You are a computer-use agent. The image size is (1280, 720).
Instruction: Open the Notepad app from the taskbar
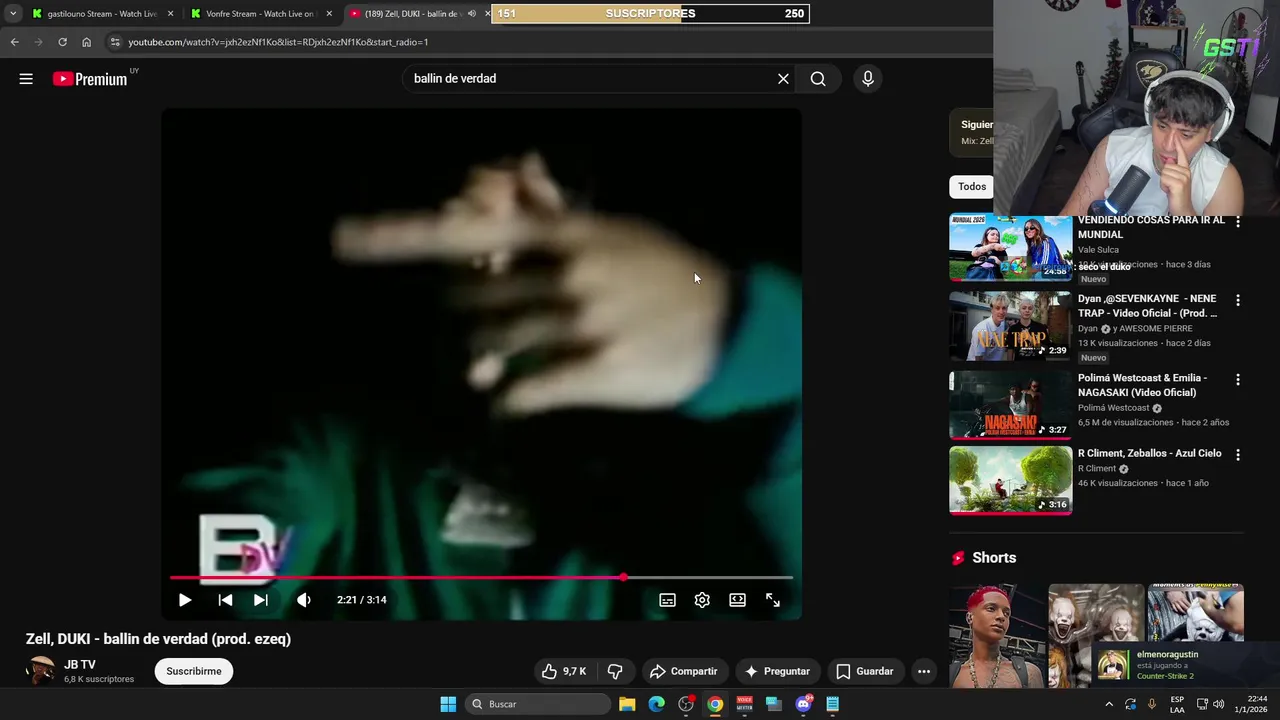(x=832, y=704)
